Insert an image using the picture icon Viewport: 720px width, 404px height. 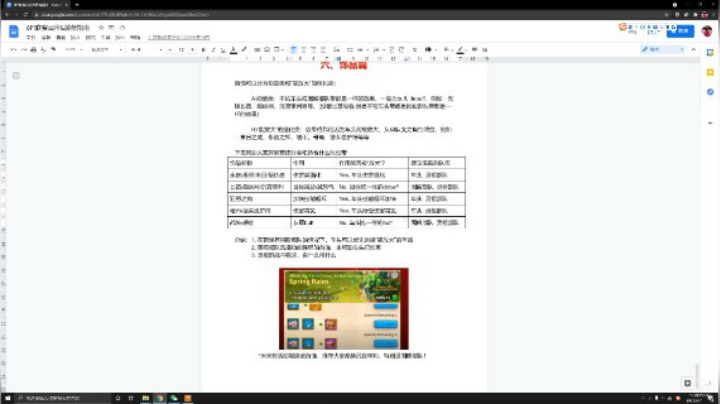[277, 50]
